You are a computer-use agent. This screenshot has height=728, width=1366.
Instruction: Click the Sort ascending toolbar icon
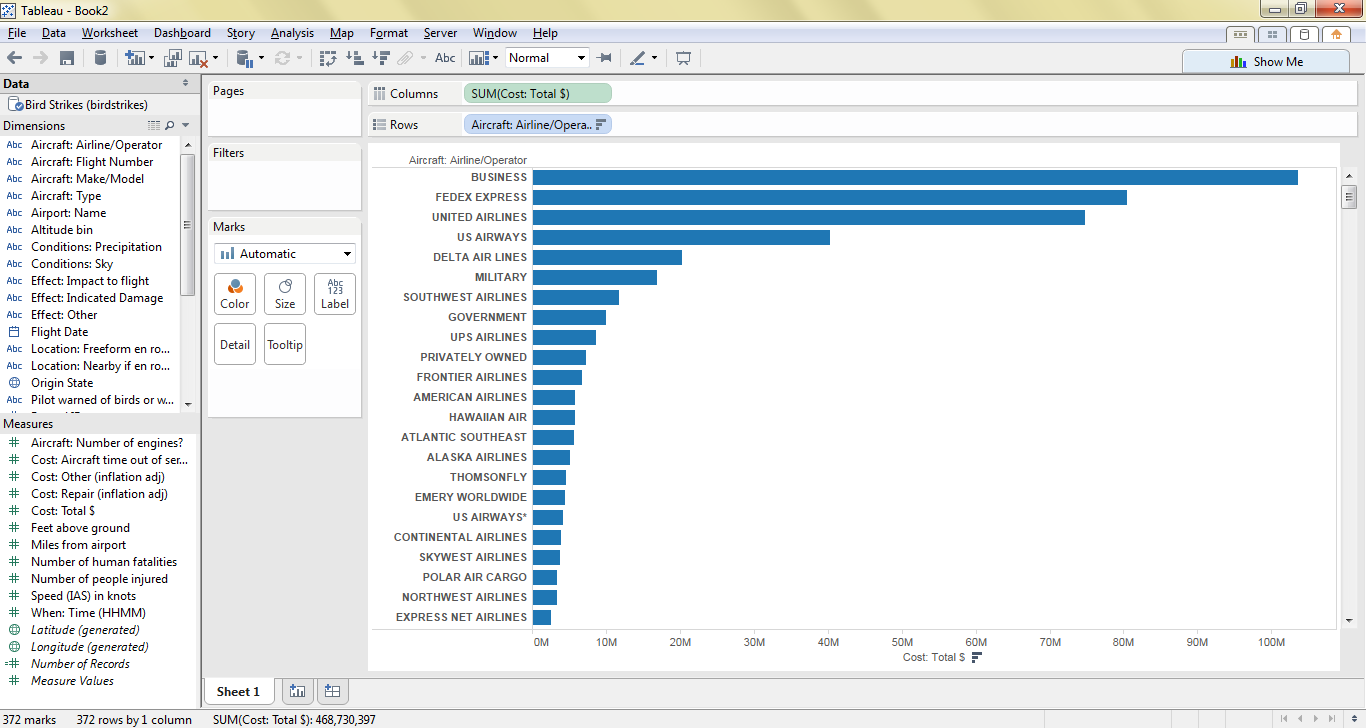point(354,58)
